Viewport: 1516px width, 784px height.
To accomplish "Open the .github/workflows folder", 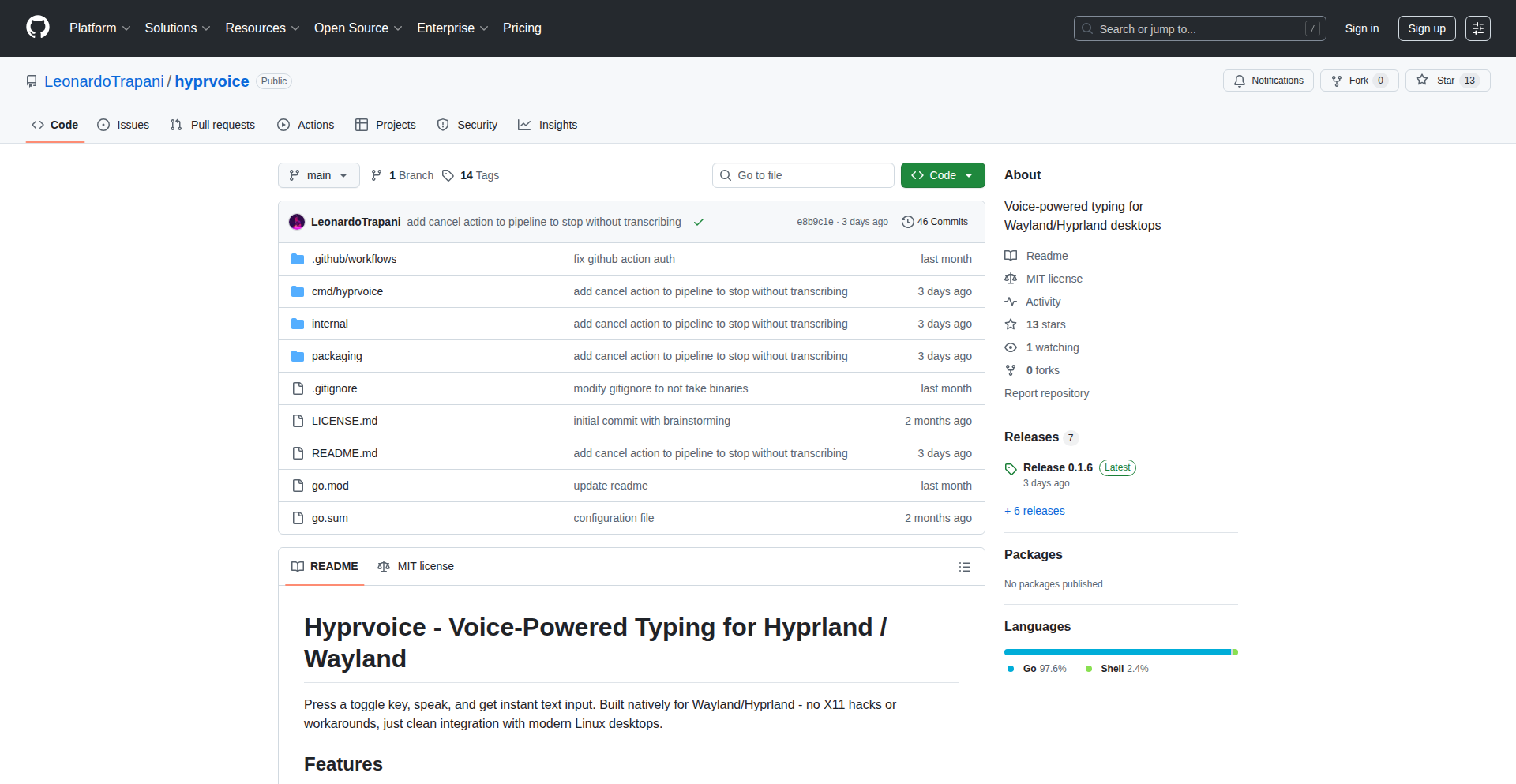I will 354,259.
